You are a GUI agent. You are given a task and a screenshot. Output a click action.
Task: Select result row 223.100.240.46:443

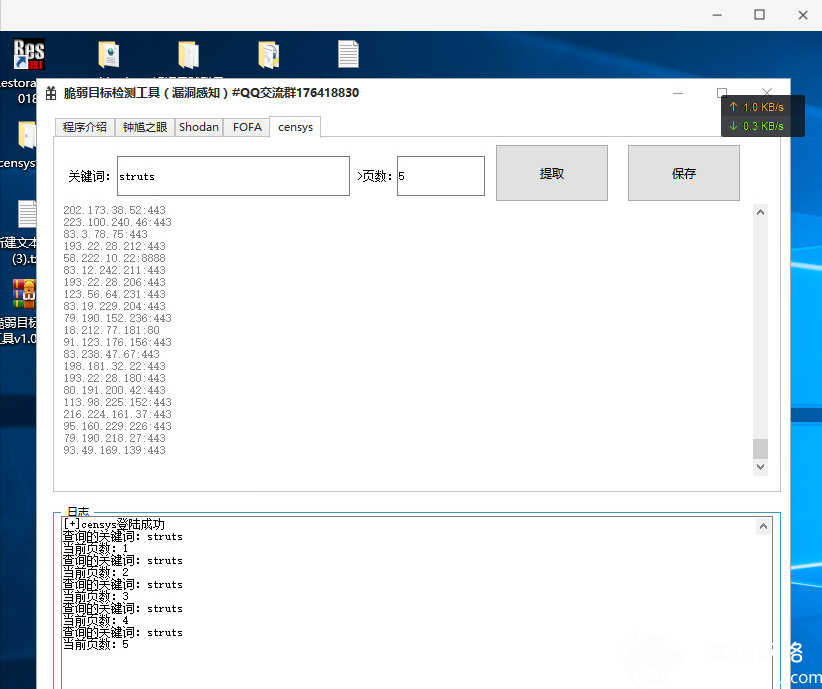pyautogui.click(x=117, y=222)
